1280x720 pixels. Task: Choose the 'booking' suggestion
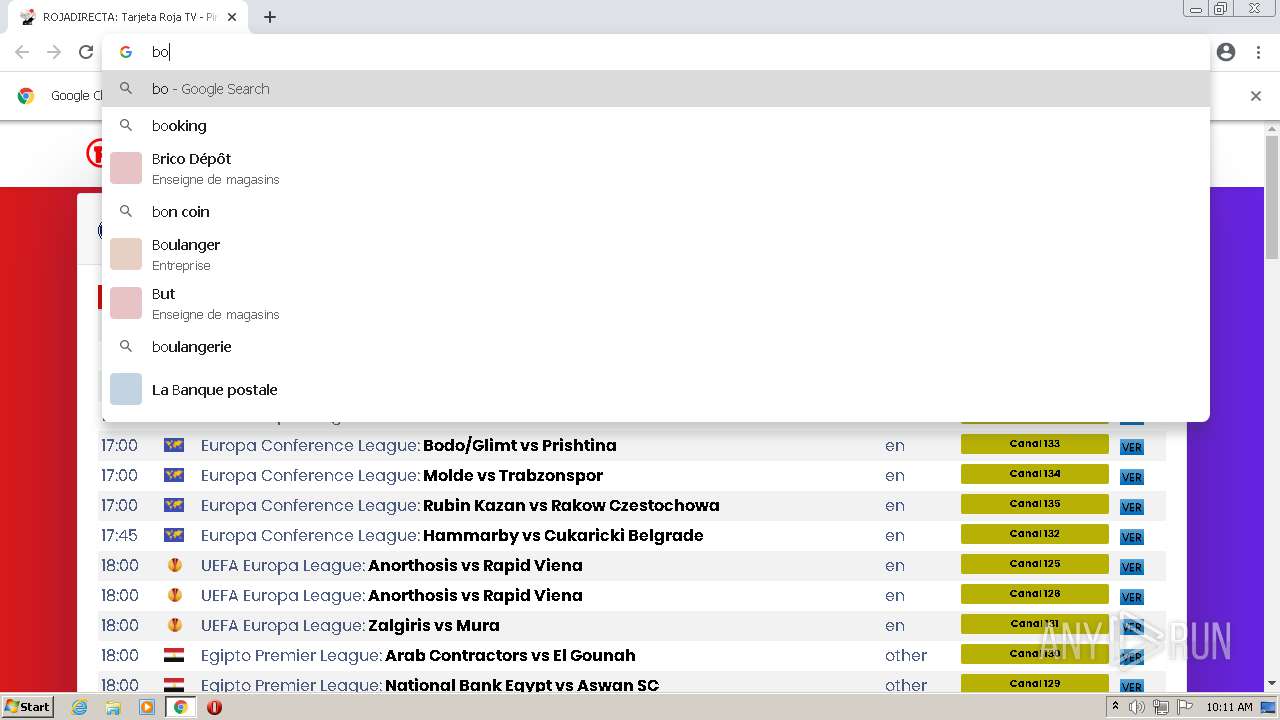point(656,126)
